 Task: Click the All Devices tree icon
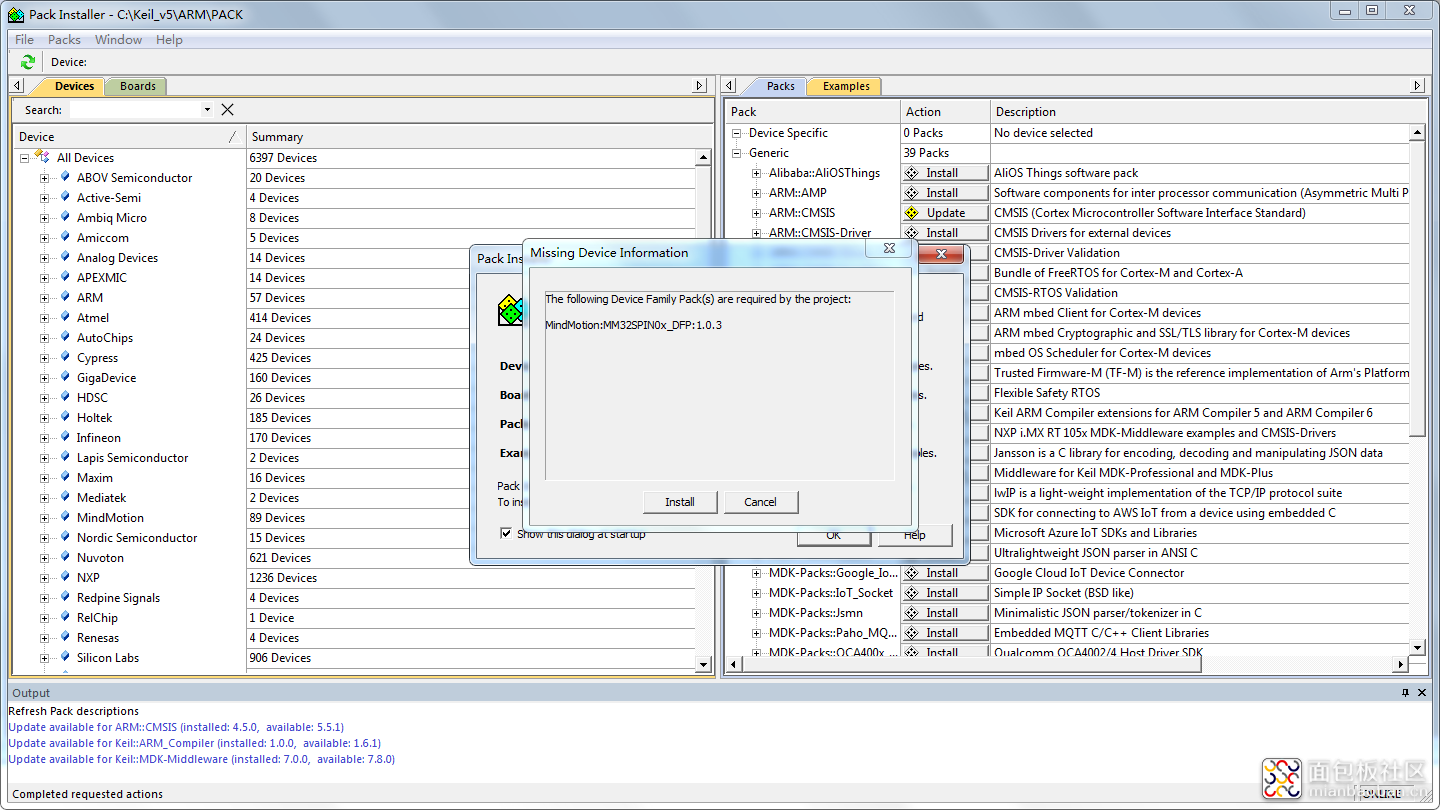click(x=42, y=157)
